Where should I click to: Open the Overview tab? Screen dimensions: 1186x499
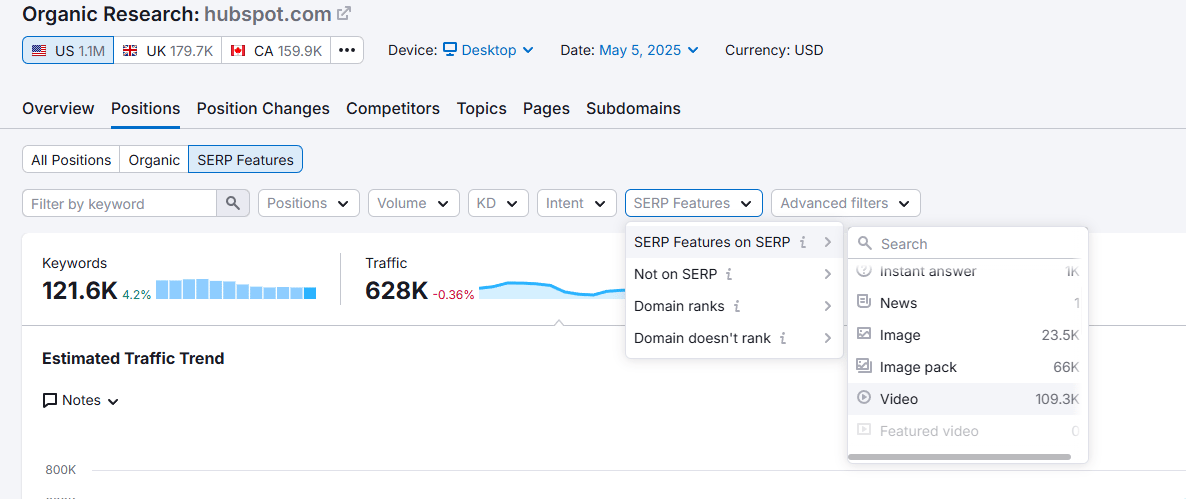[58, 108]
